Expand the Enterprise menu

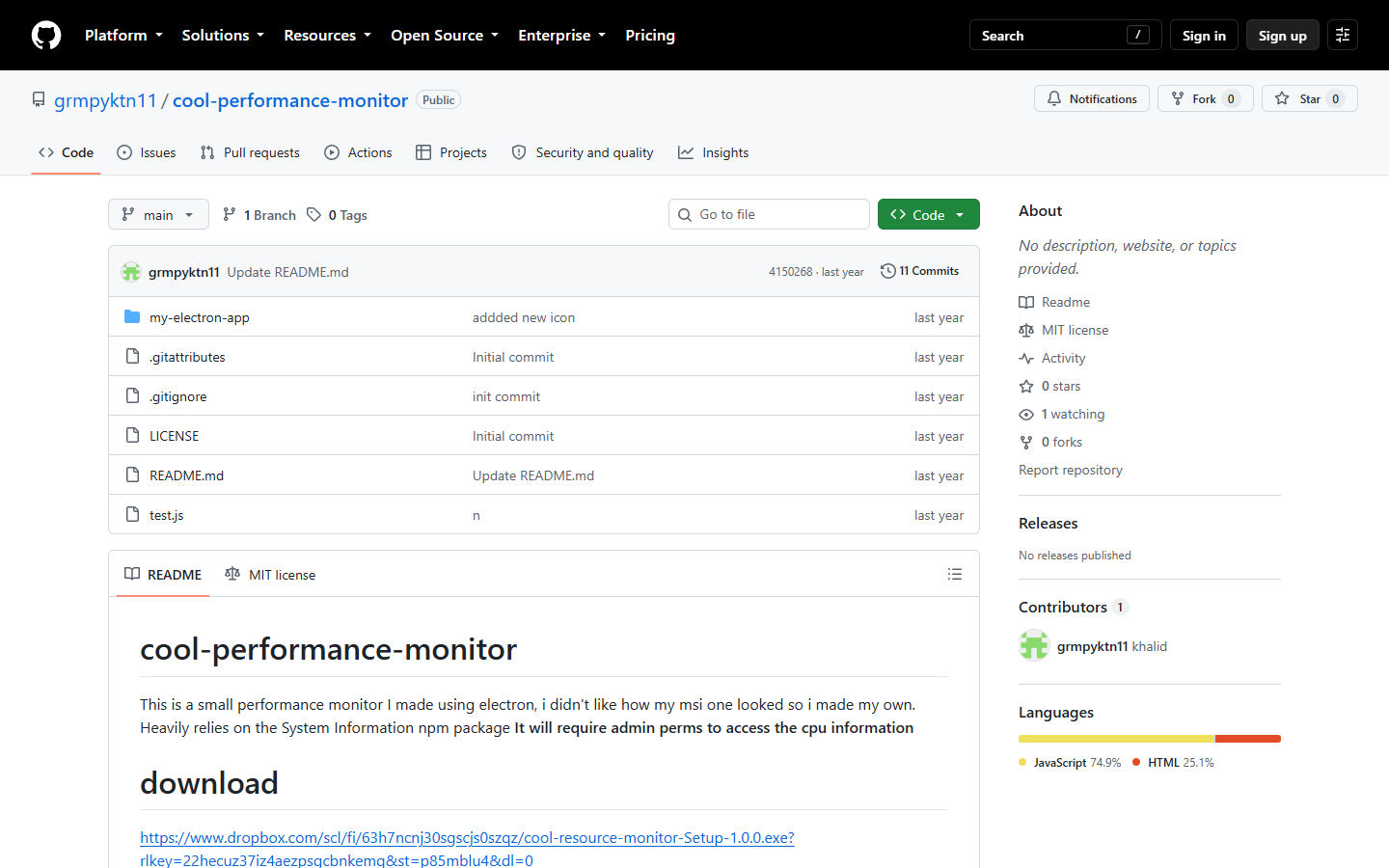point(561,35)
